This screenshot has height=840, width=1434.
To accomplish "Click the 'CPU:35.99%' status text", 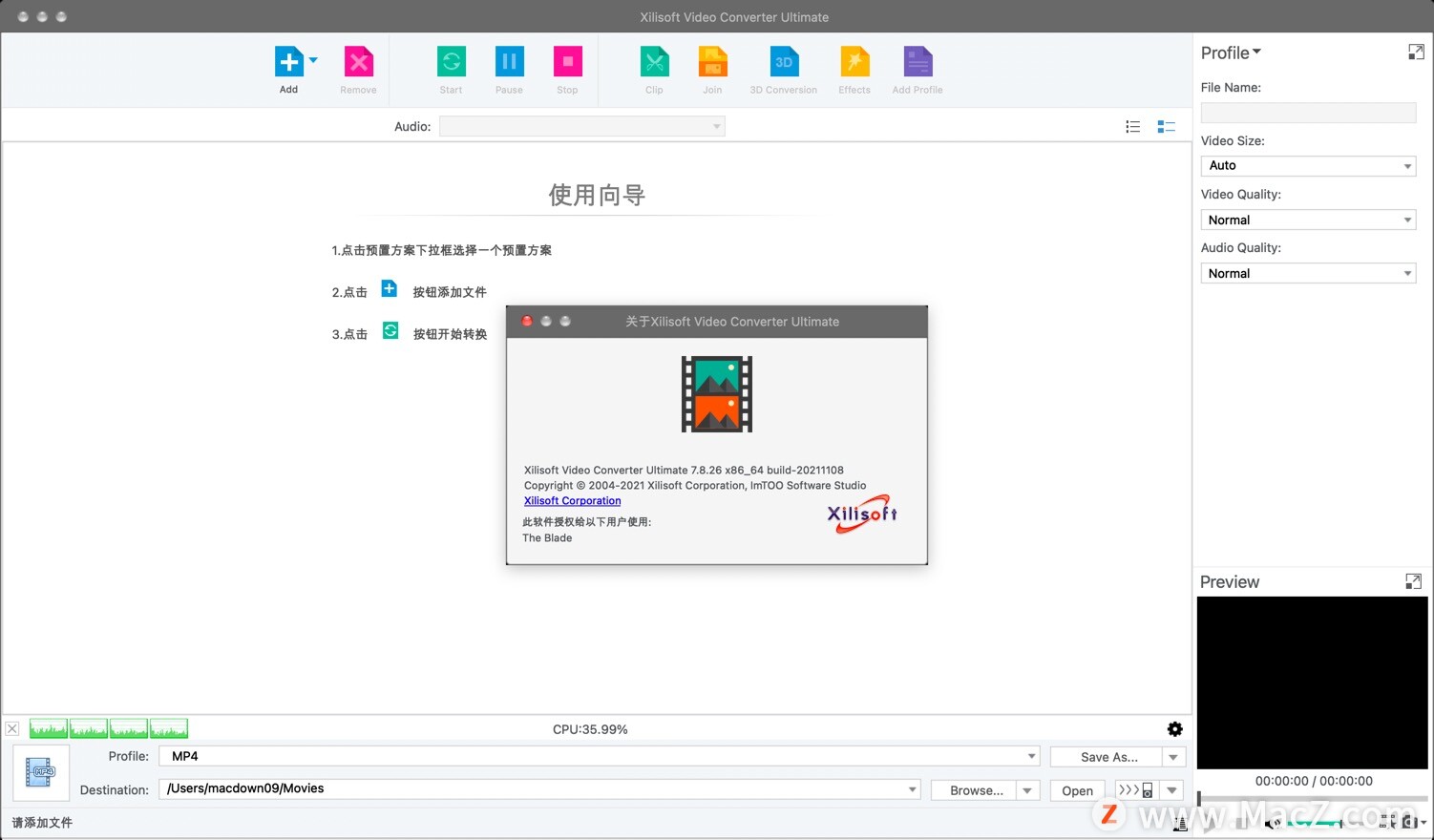I will pos(590,729).
